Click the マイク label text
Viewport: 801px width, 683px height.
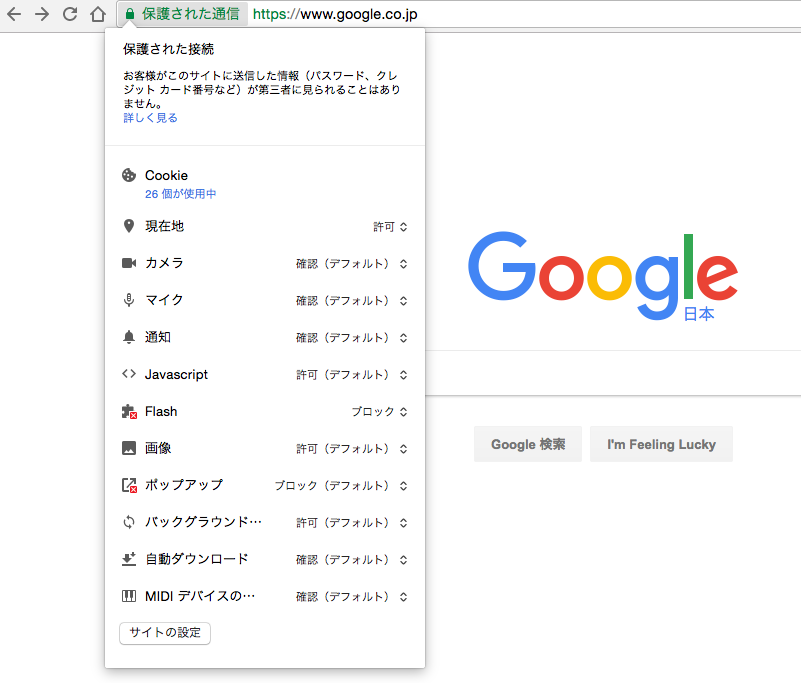click(164, 300)
